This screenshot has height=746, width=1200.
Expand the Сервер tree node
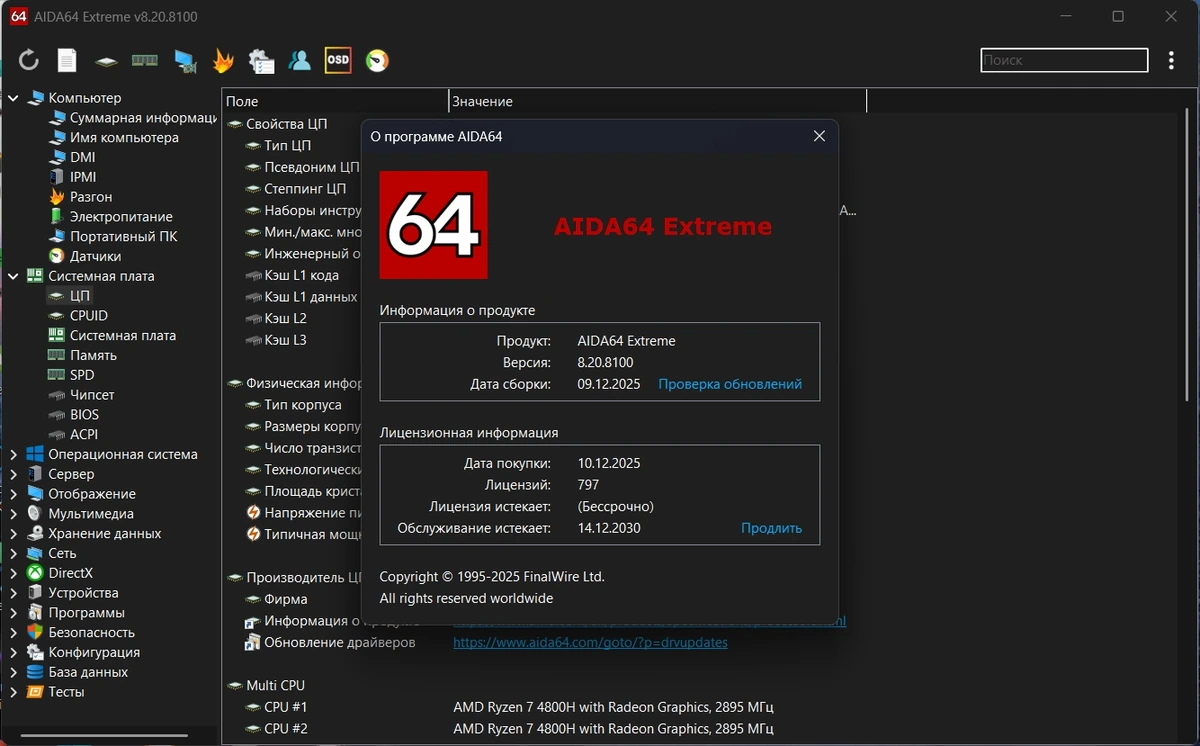(13, 474)
